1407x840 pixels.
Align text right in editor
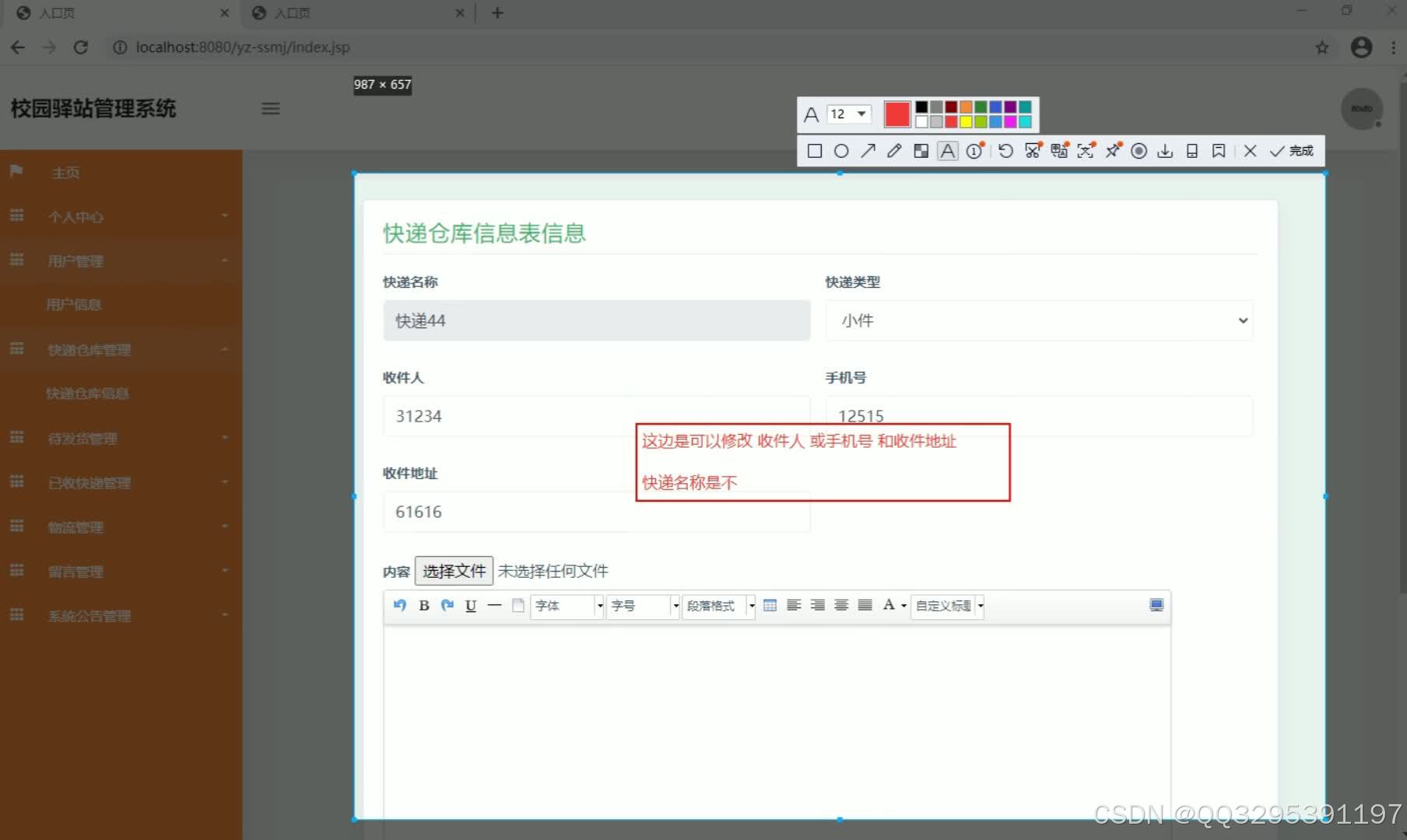[x=818, y=605]
